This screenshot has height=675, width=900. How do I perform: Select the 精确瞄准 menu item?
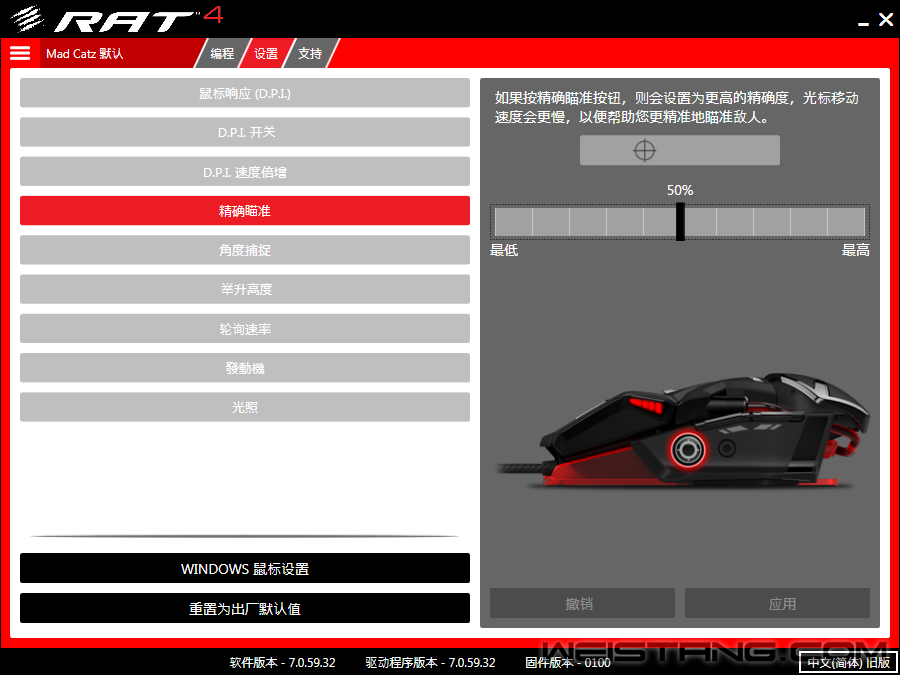click(245, 211)
